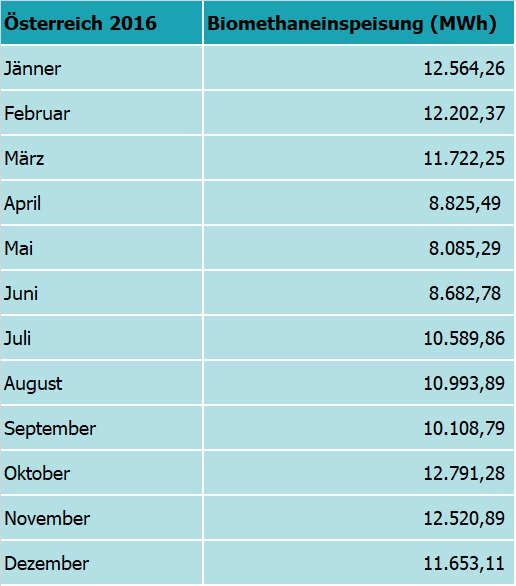Select the value 10.589,86 for Juli
The height and width of the screenshot is (586, 516).
tap(464, 339)
